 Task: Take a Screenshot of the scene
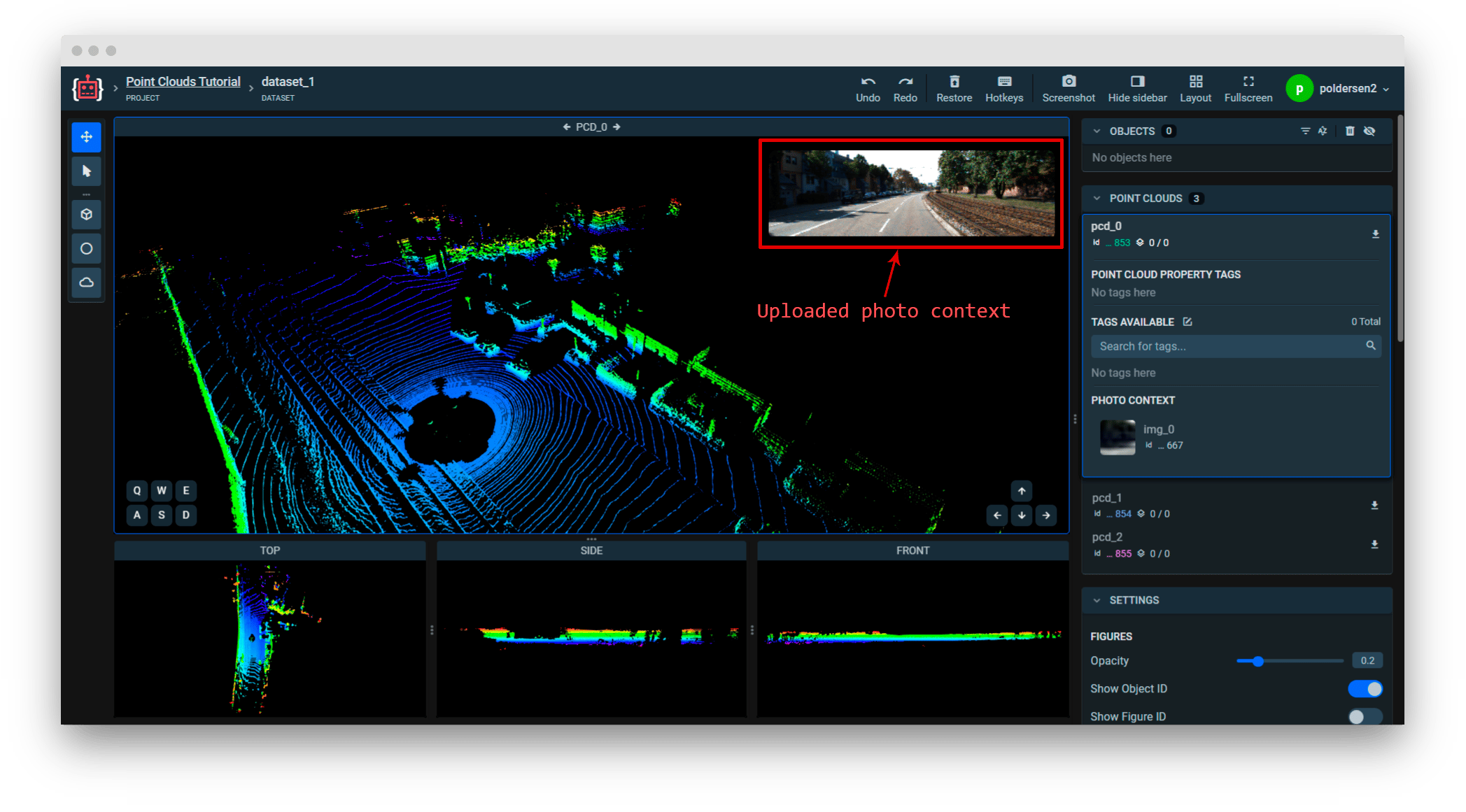tap(1069, 89)
